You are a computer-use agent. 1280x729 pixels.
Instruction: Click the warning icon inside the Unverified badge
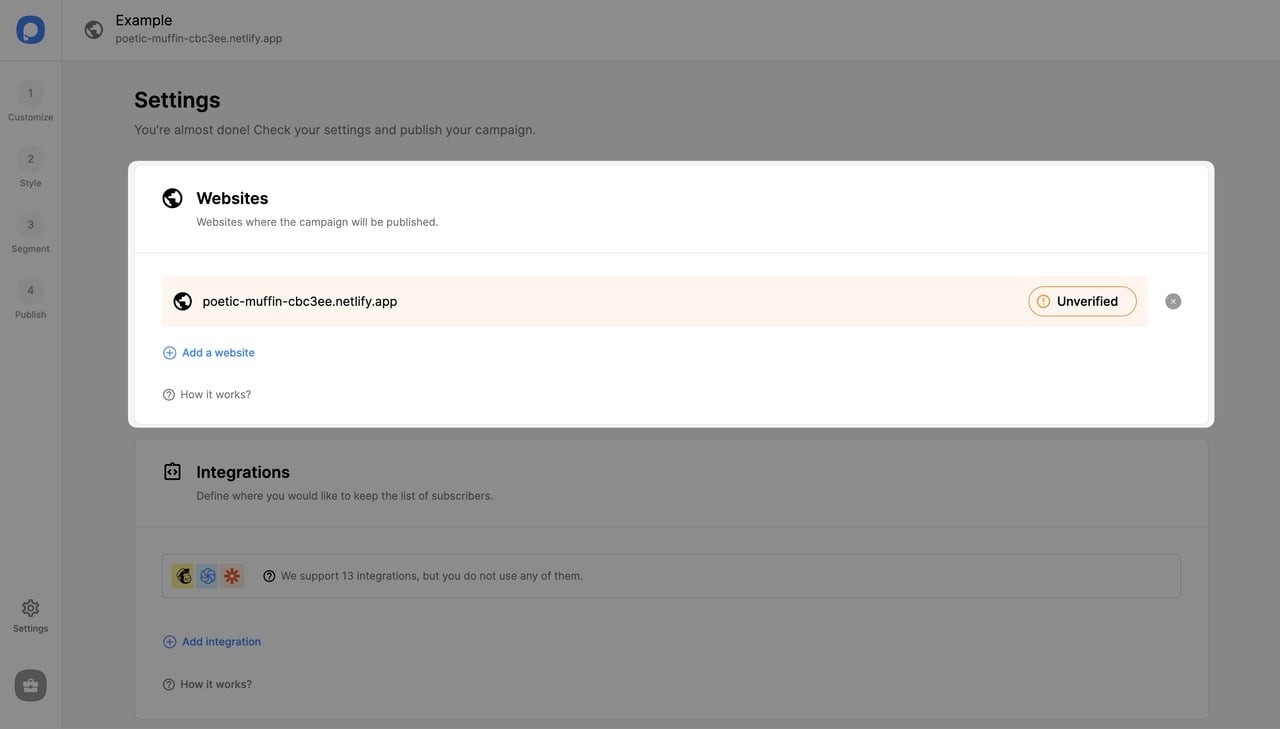pyautogui.click(x=1044, y=300)
